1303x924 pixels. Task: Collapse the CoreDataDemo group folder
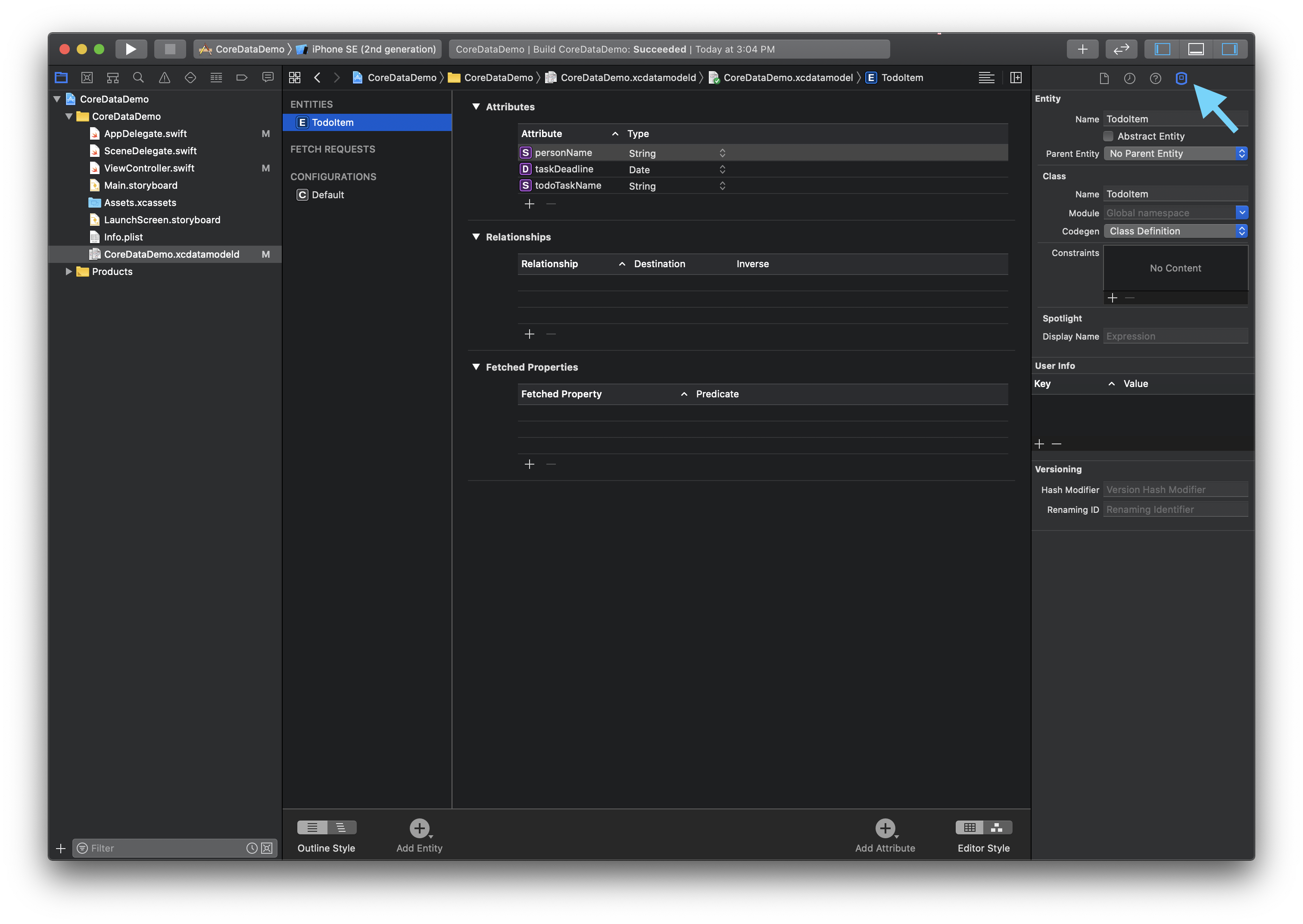tap(69, 116)
